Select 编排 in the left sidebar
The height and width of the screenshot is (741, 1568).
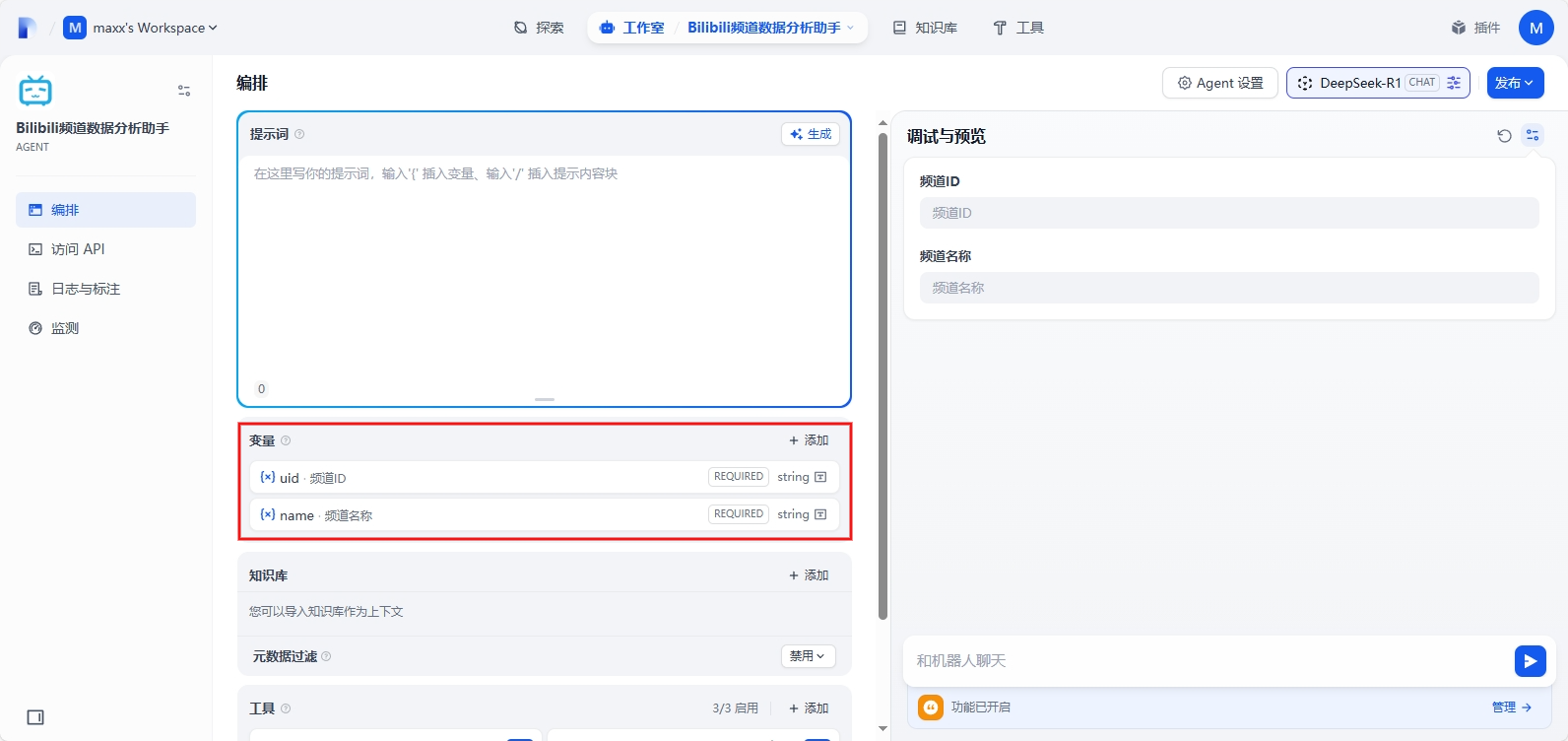point(105,210)
